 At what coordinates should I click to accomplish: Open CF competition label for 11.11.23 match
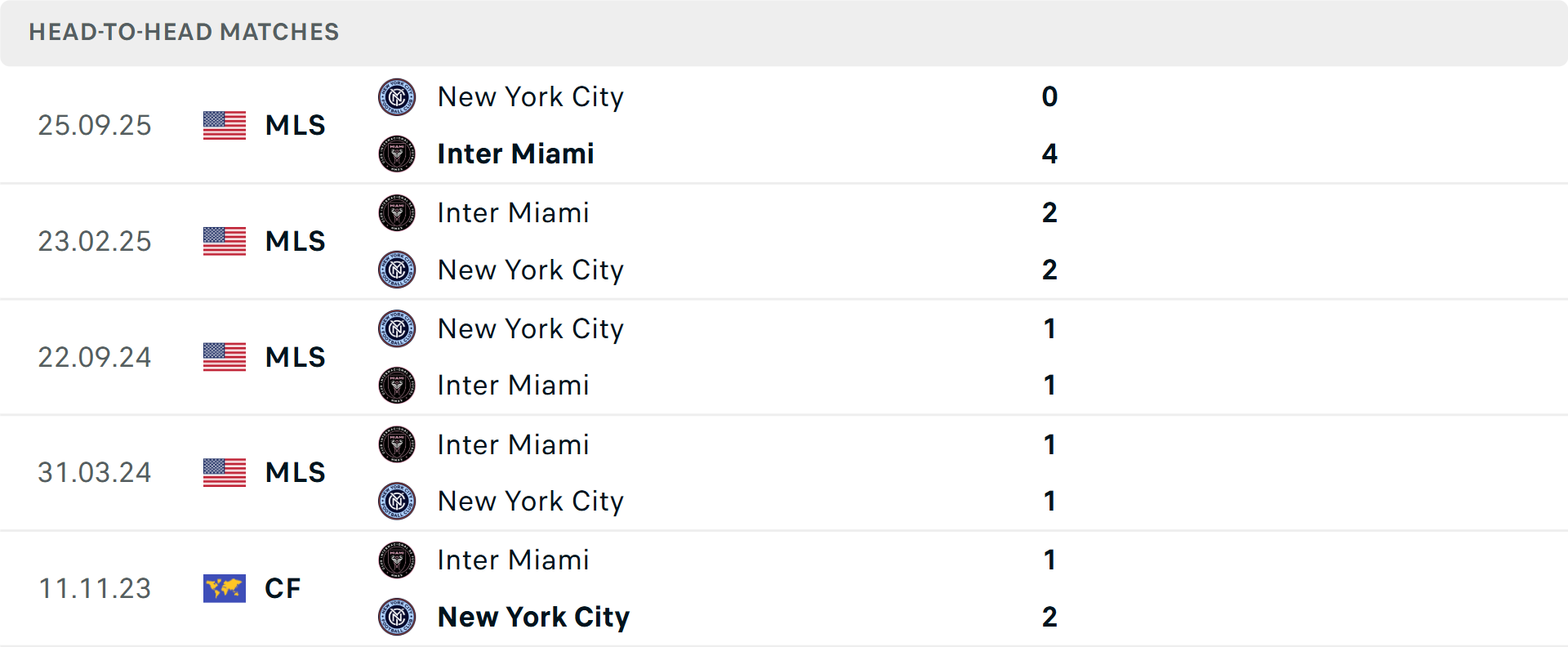283,588
